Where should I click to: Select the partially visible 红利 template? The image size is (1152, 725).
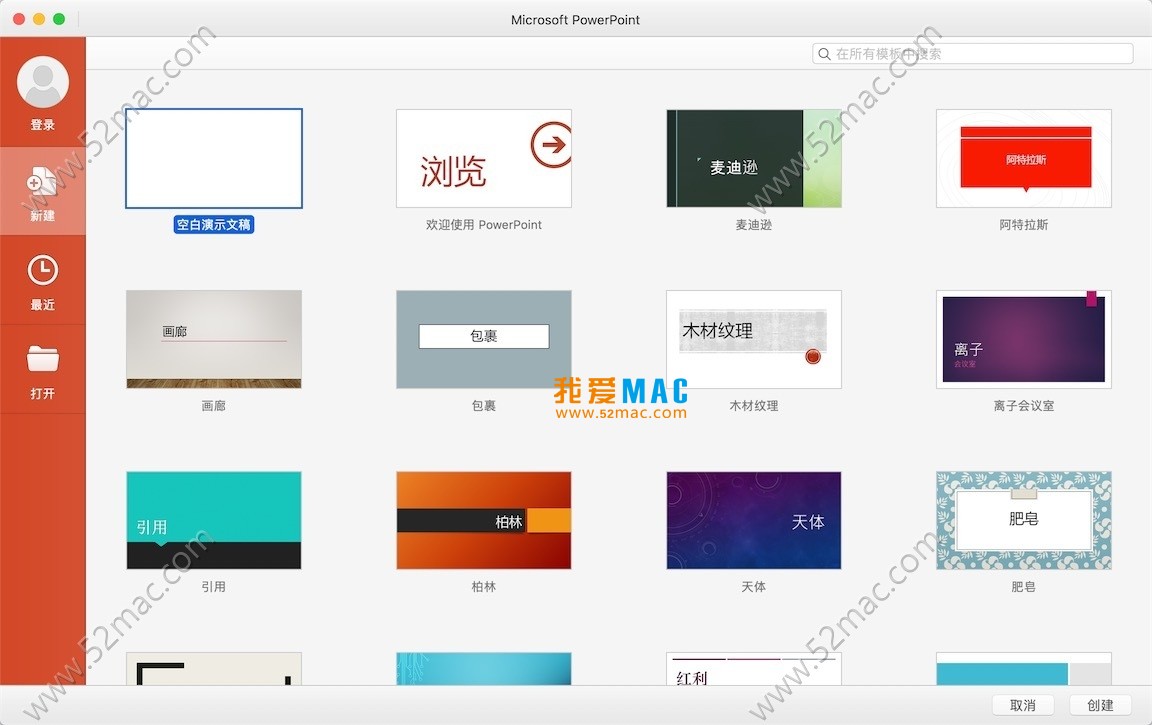click(x=754, y=668)
